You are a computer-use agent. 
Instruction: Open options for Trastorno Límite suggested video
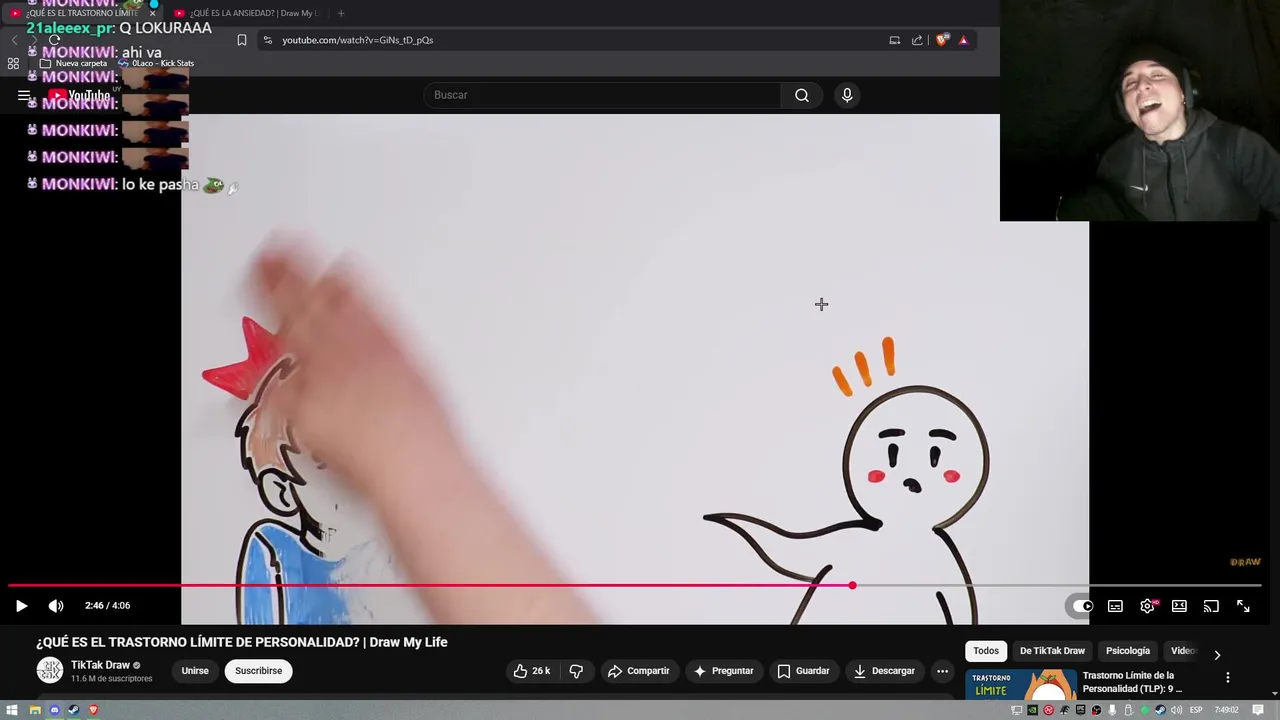[1228, 677]
